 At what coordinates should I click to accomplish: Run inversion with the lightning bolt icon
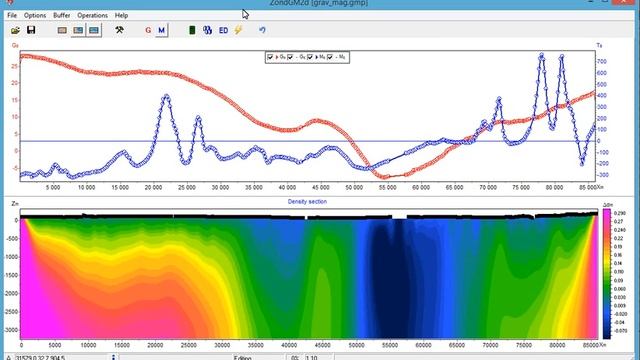coord(238,30)
